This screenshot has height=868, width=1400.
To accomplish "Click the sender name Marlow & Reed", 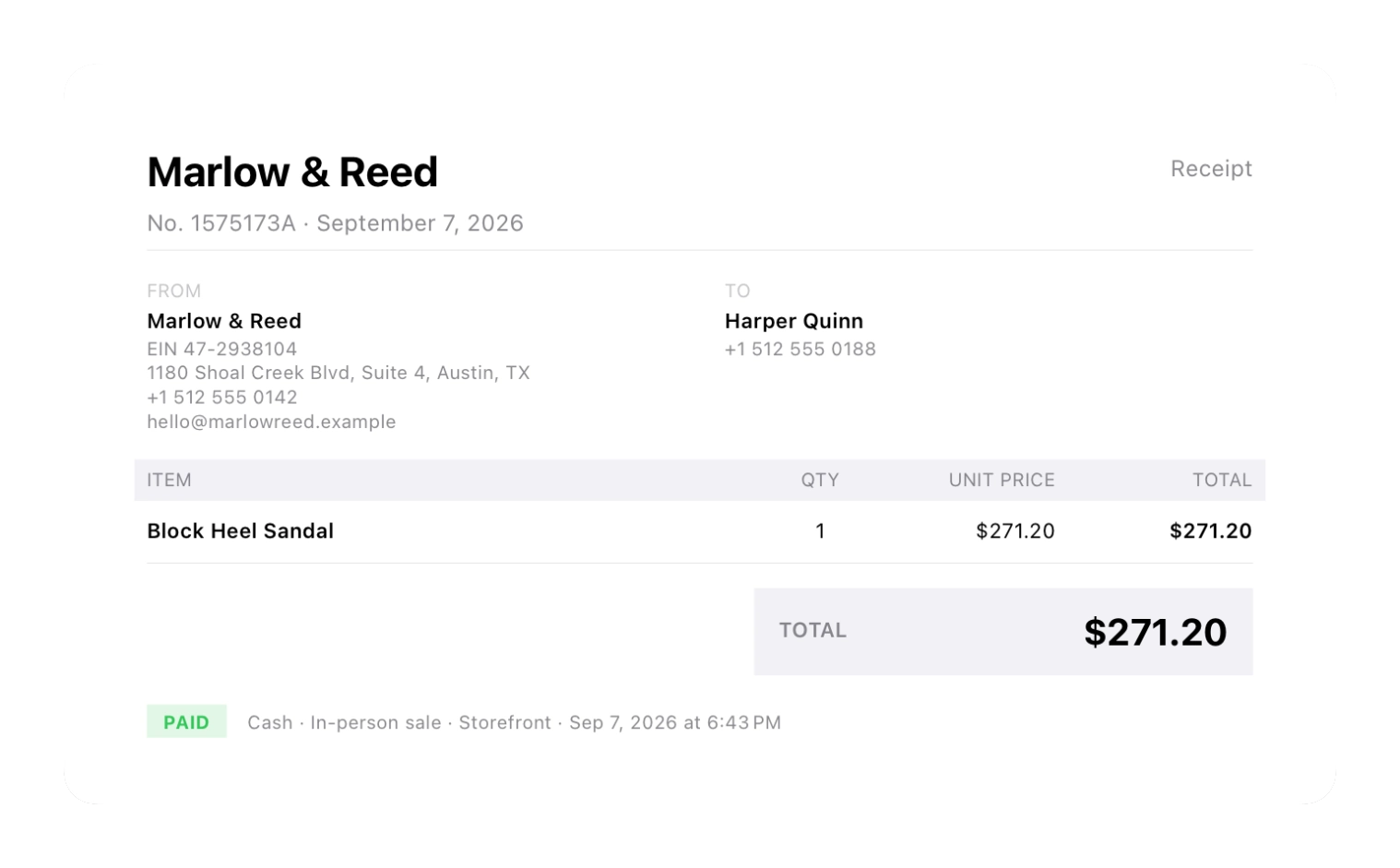I will pyautogui.click(x=224, y=321).
